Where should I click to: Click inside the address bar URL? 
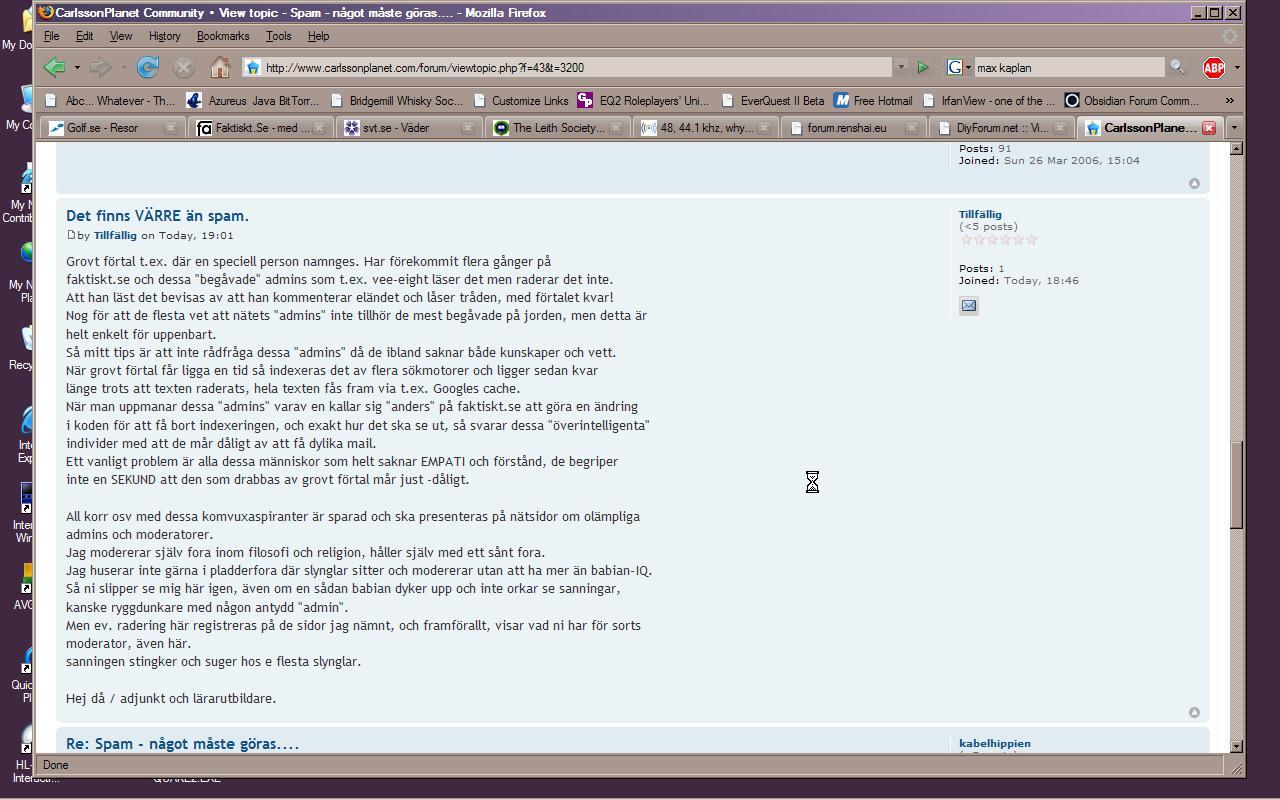[570, 67]
